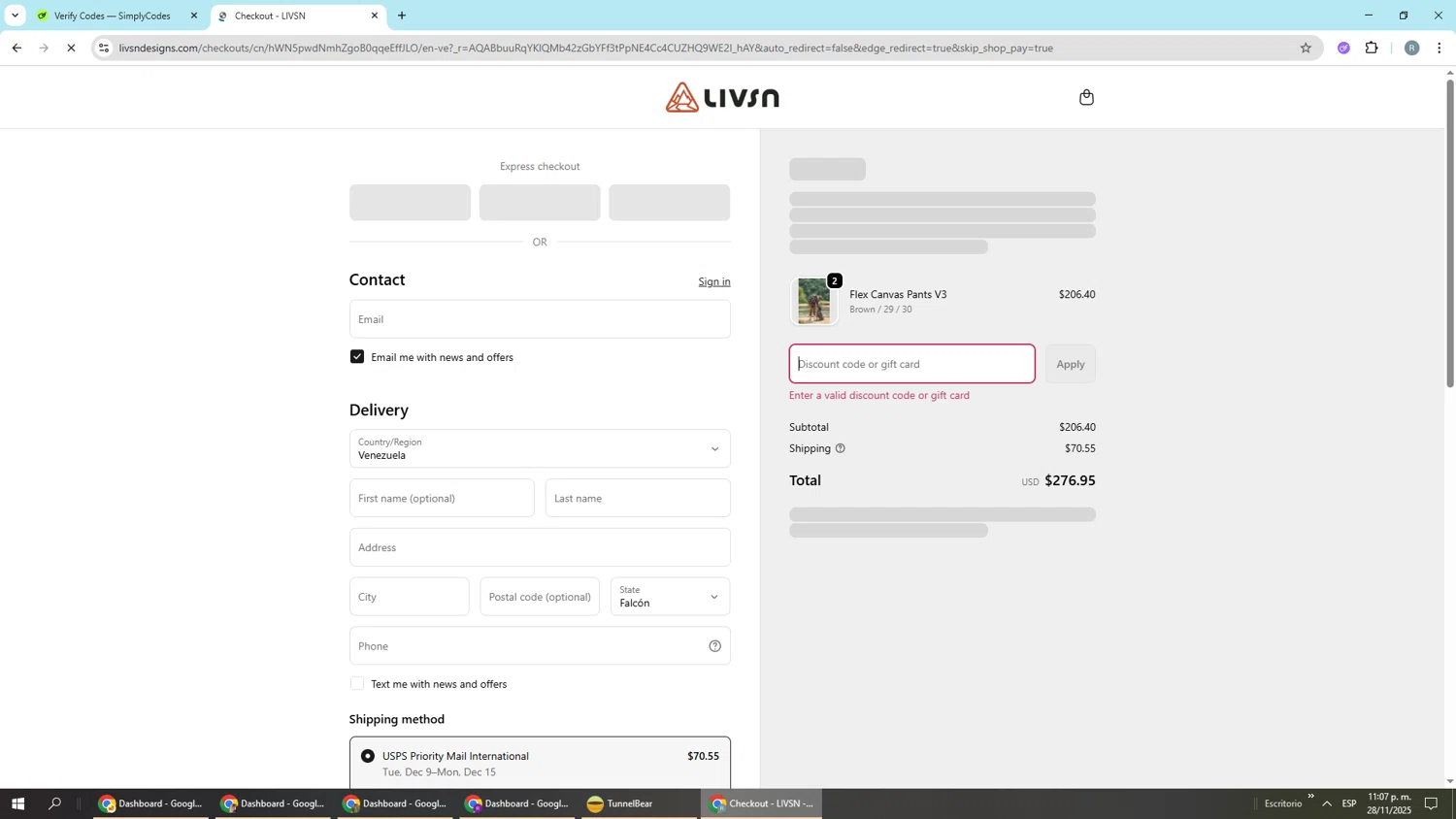This screenshot has height=819, width=1456.
Task: Click the LIVSN logo
Action: (722, 97)
